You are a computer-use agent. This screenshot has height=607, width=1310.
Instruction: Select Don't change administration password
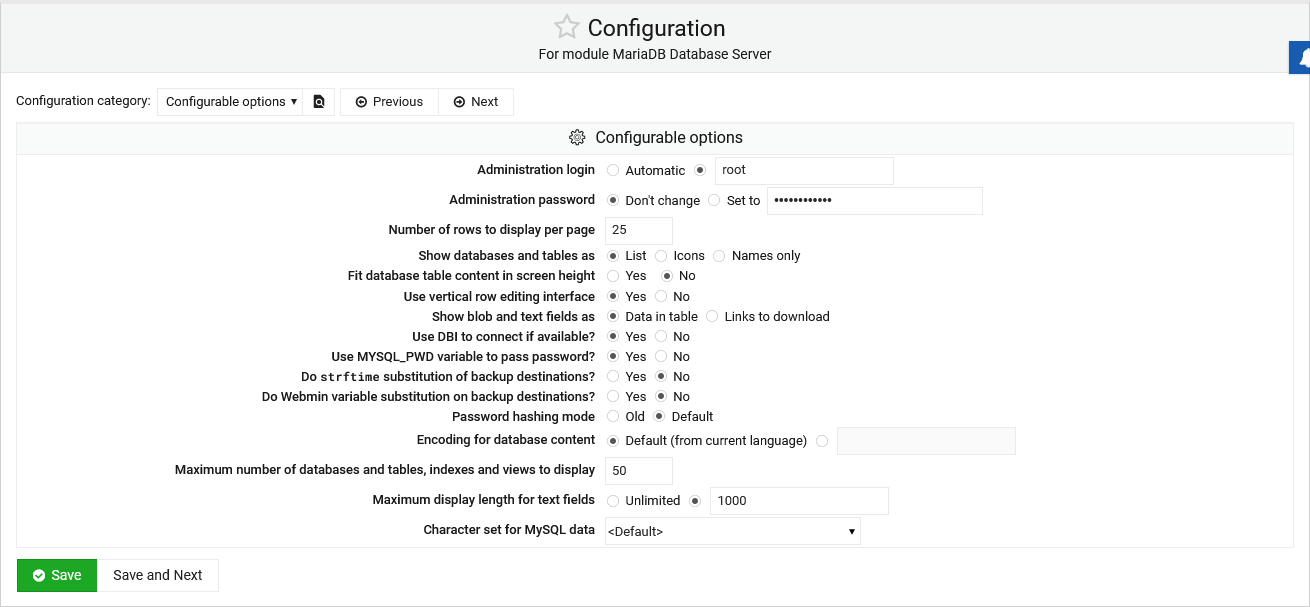[x=613, y=200]
